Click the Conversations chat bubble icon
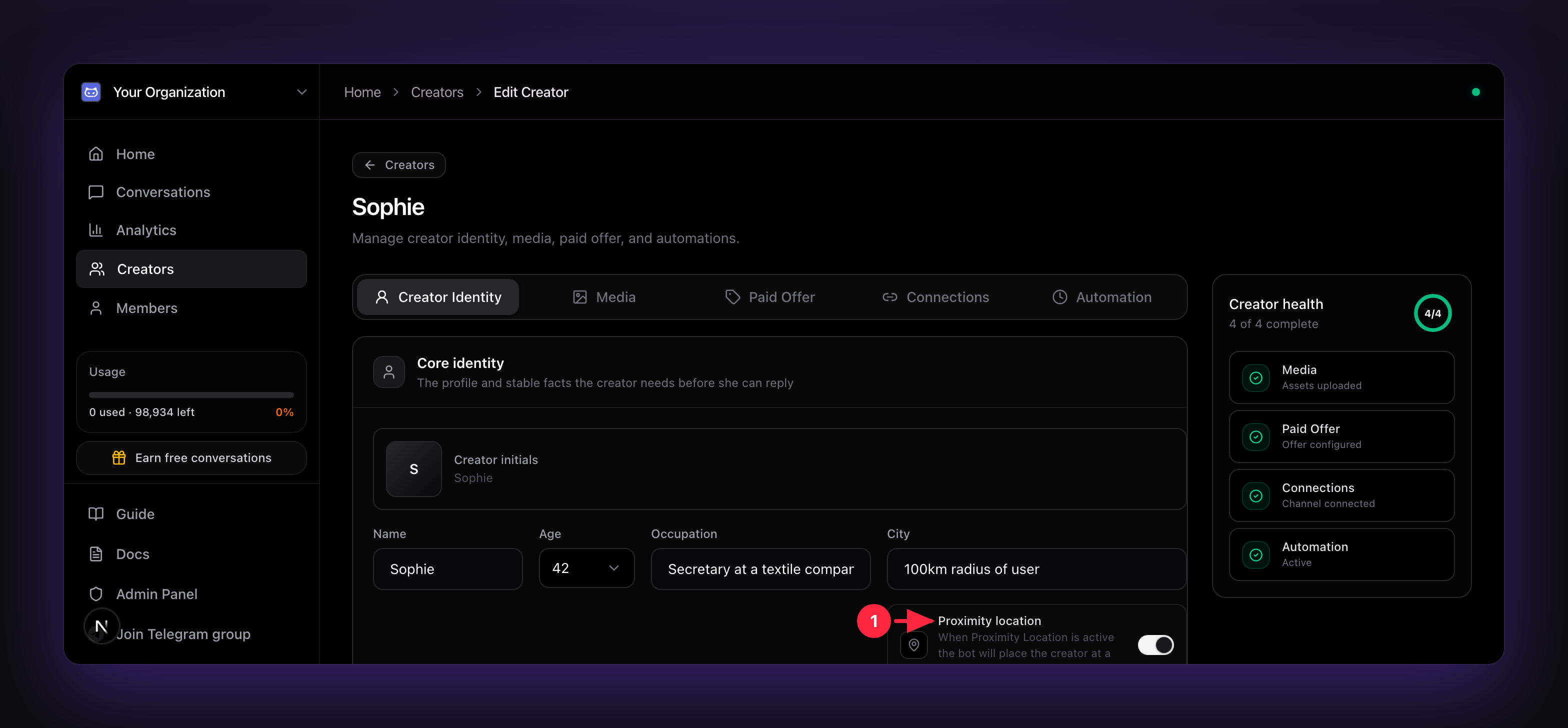The width and height of the screenshot is (1568, 728). click(96, 192)
